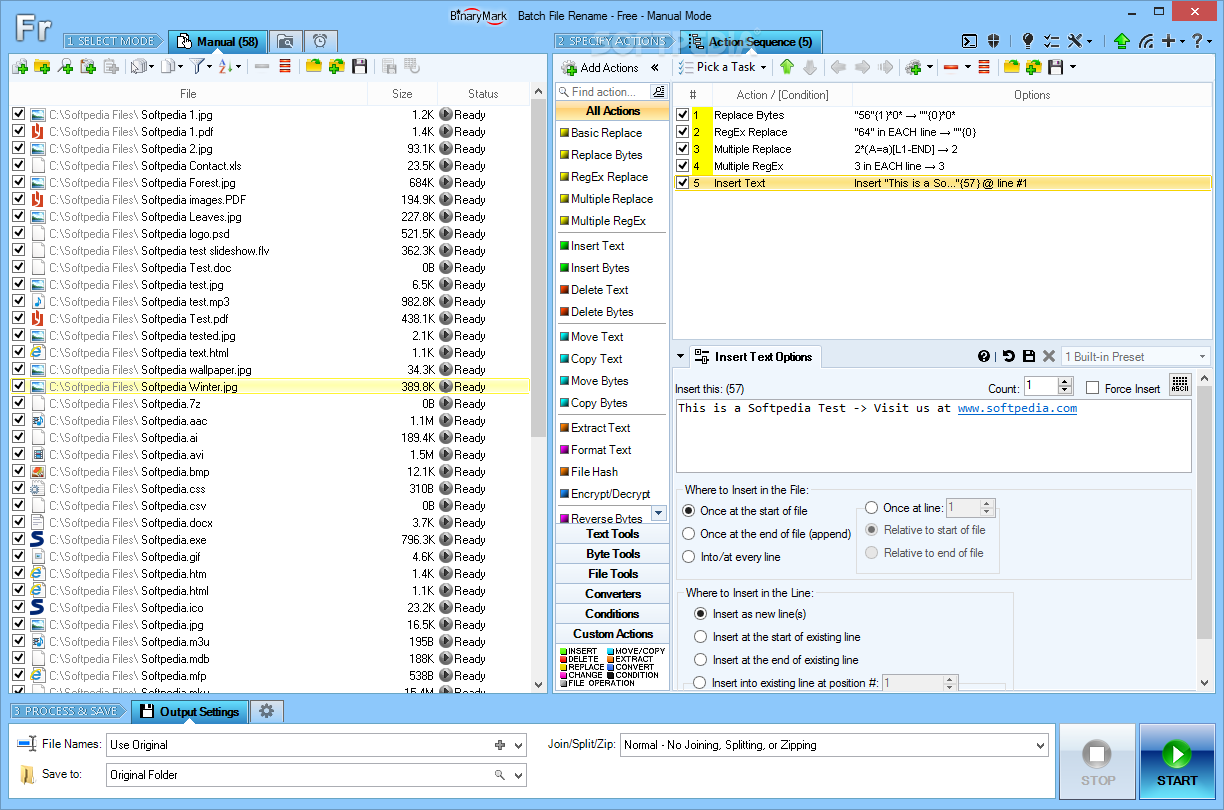Expand the File Names combo box

pyautogui.click(x=518, y=745)
